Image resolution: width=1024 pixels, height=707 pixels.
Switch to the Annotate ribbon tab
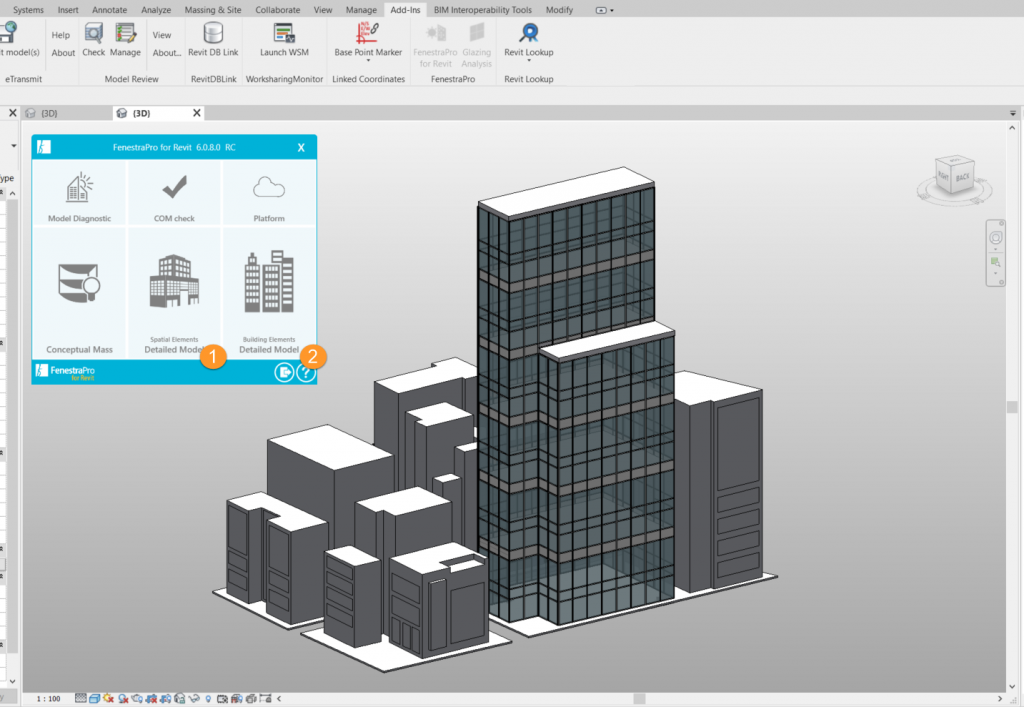click(x=110, y=10)
